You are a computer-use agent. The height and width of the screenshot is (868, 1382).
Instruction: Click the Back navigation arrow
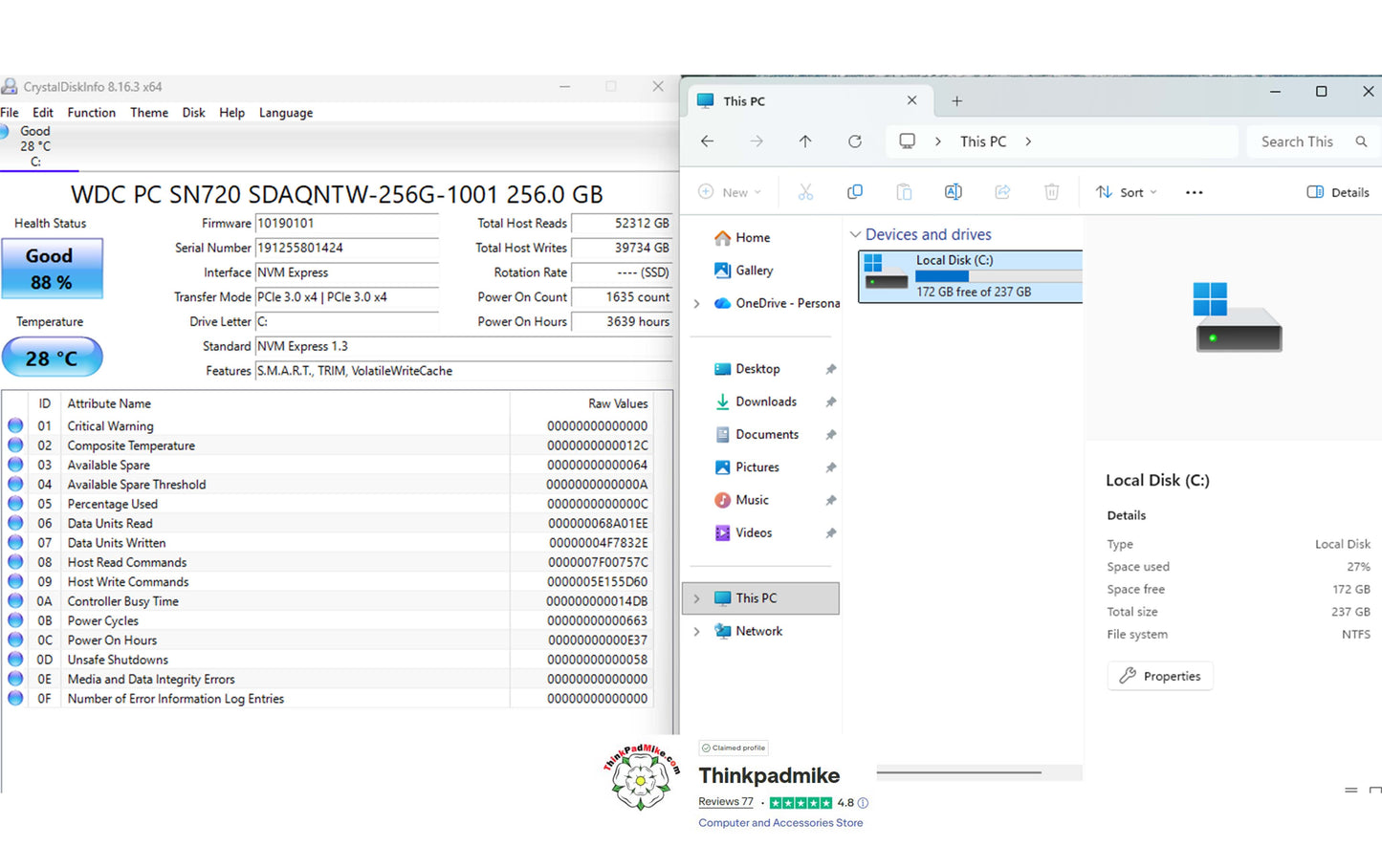708,141
